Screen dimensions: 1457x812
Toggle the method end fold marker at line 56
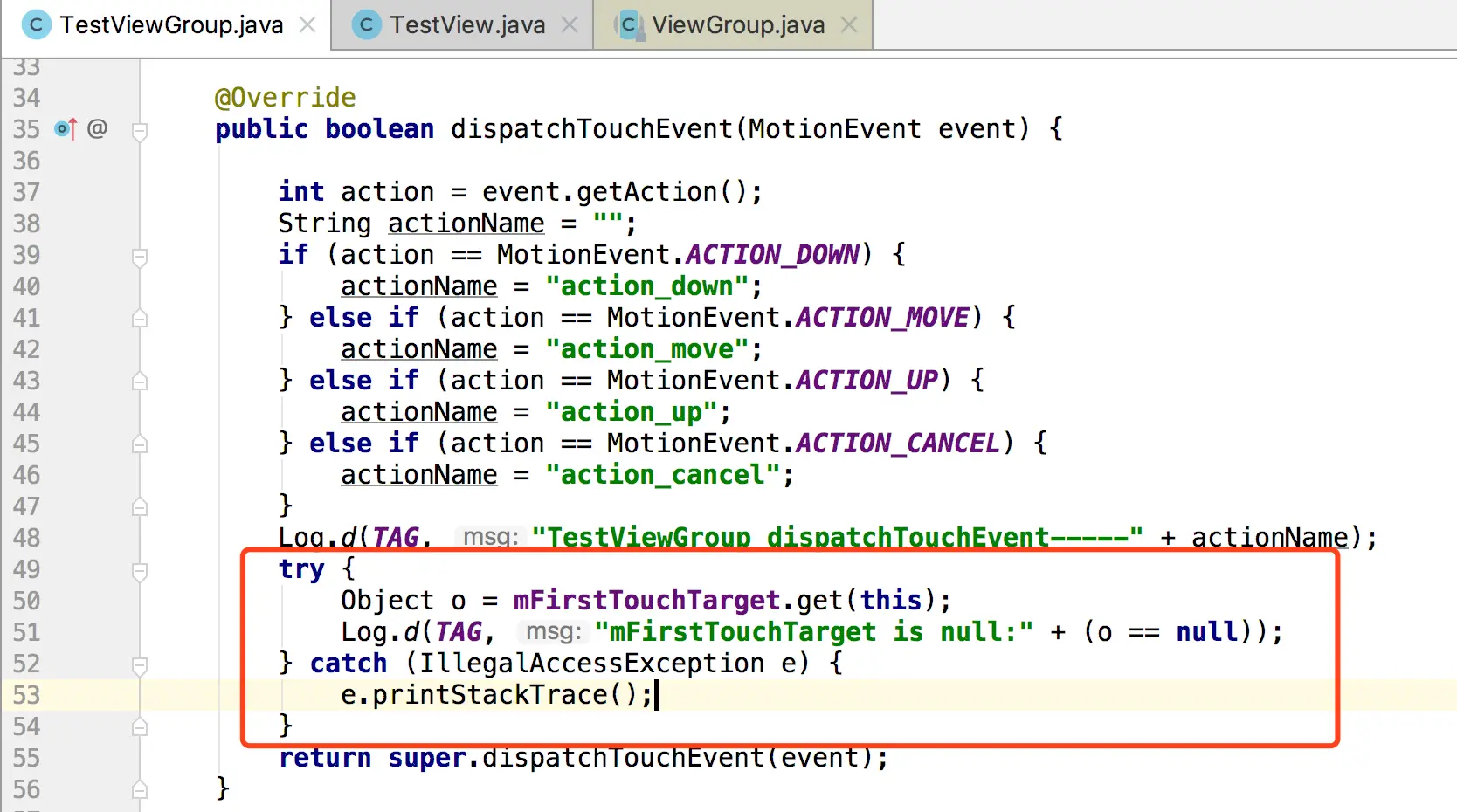(x=139, y=789)
